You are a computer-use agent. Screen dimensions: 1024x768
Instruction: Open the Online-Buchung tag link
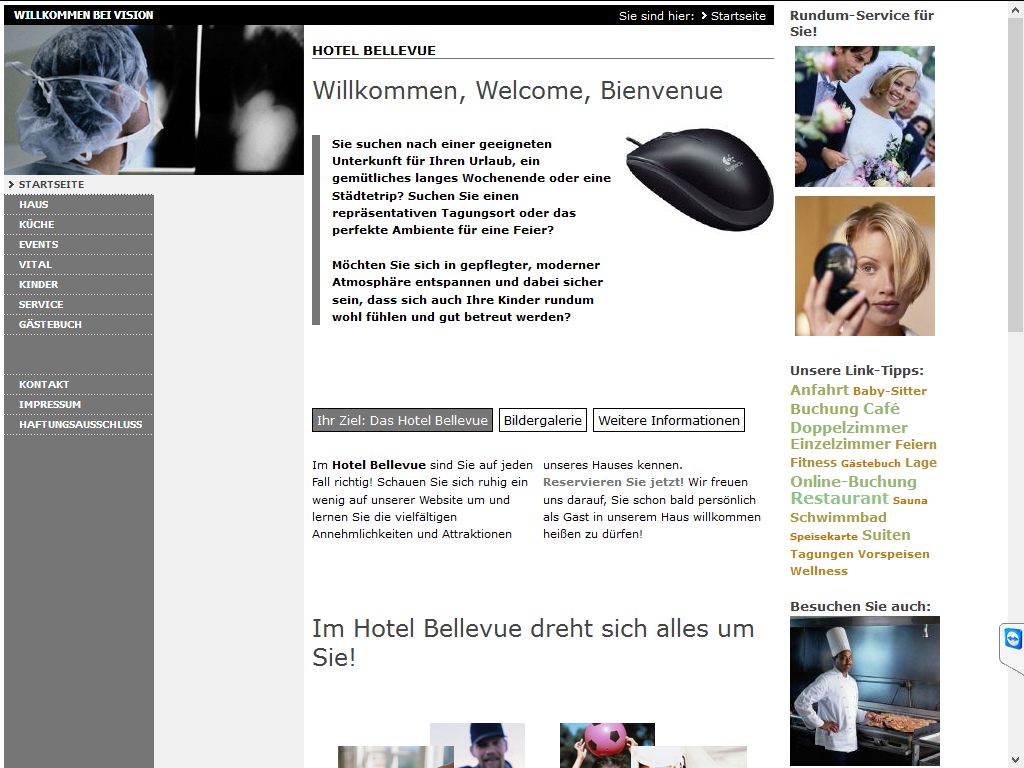pos(853,481)
